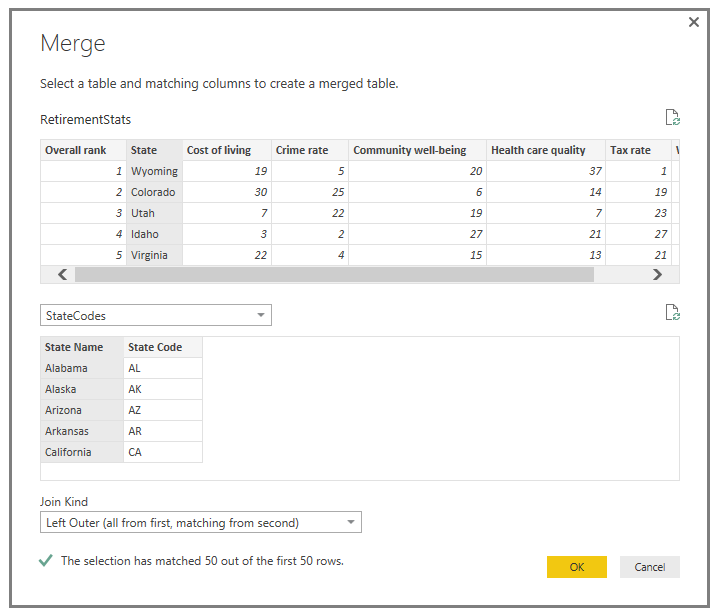Refresh the RetirementStats table preview icon
715x616 pixels.
point(673,118)
